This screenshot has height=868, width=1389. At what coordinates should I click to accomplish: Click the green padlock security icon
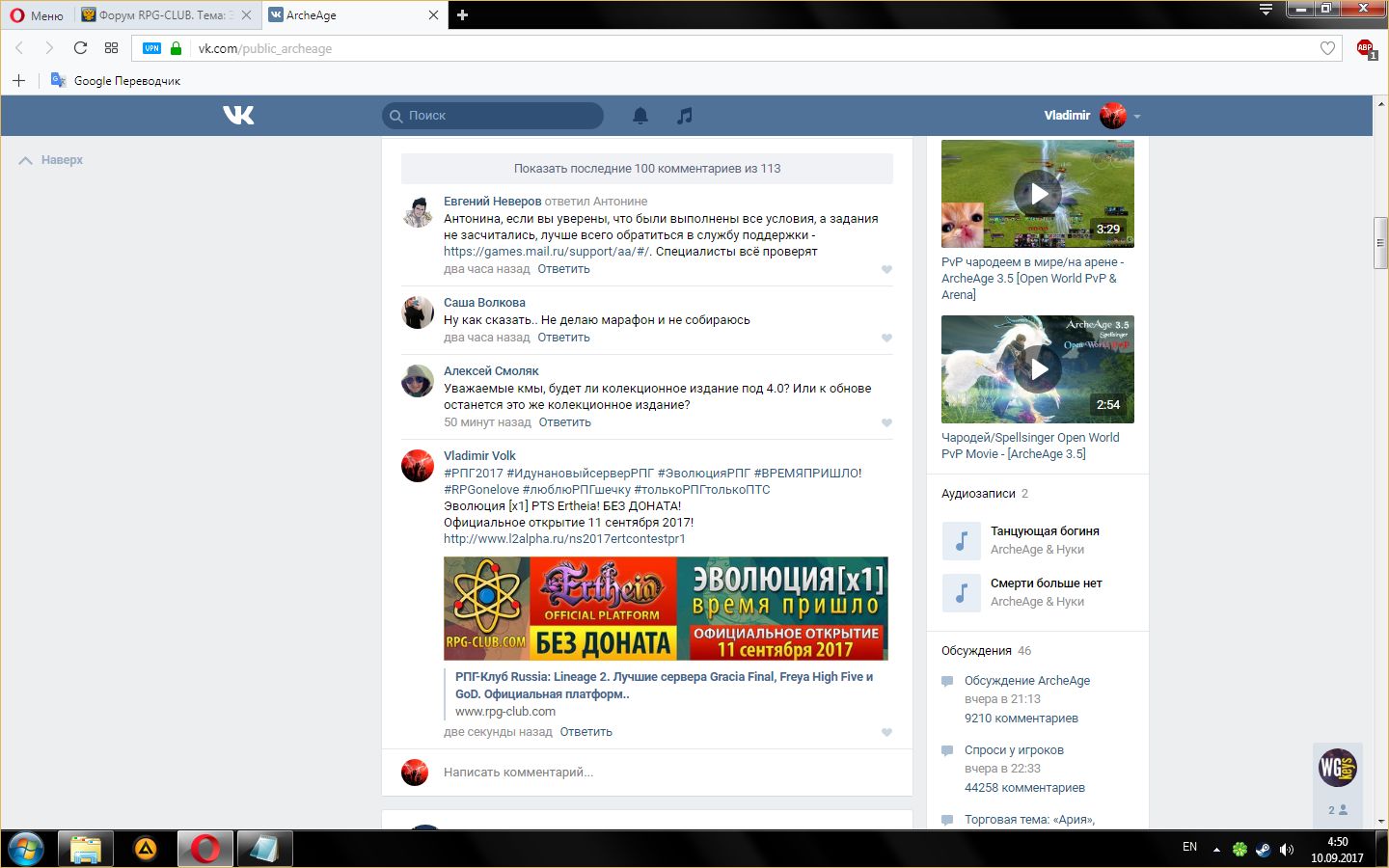pos(176,48)
